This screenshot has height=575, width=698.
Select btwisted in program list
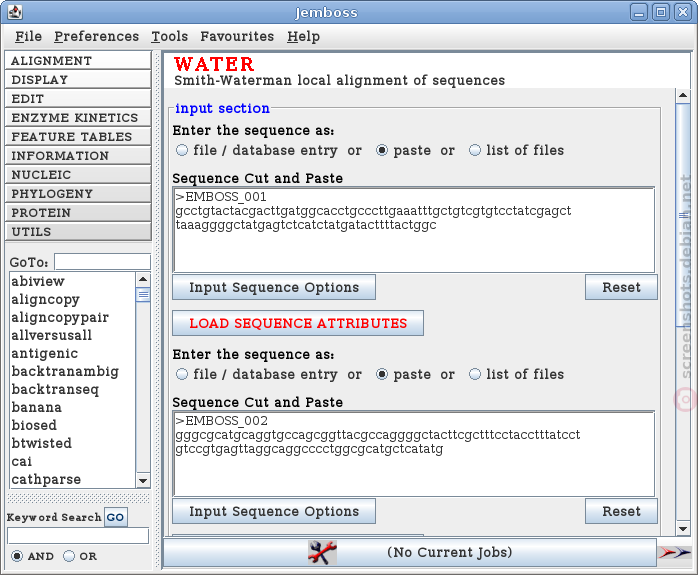pyautogui.click(x=72, y=443)
